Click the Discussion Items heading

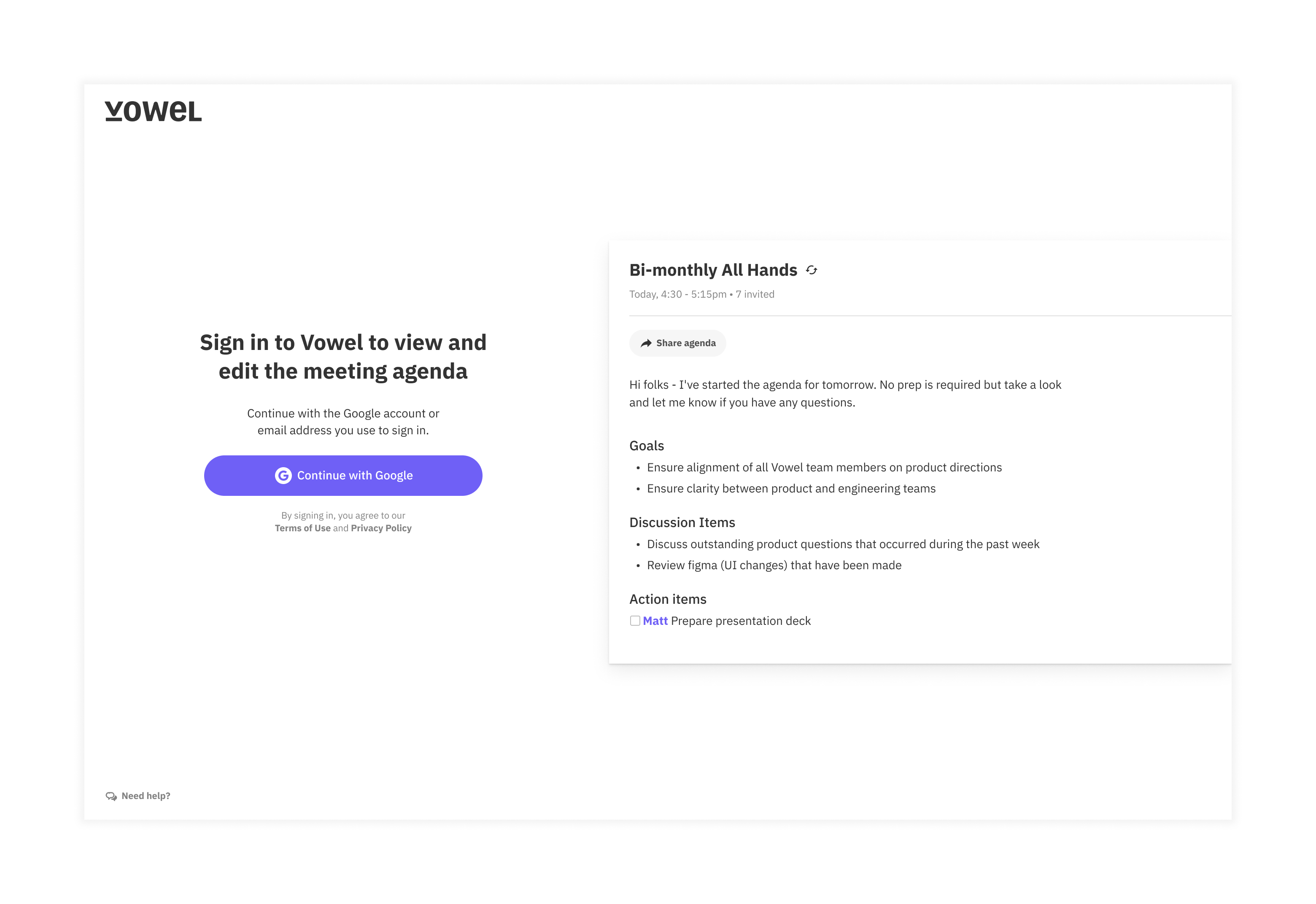[x=682, y=522]
